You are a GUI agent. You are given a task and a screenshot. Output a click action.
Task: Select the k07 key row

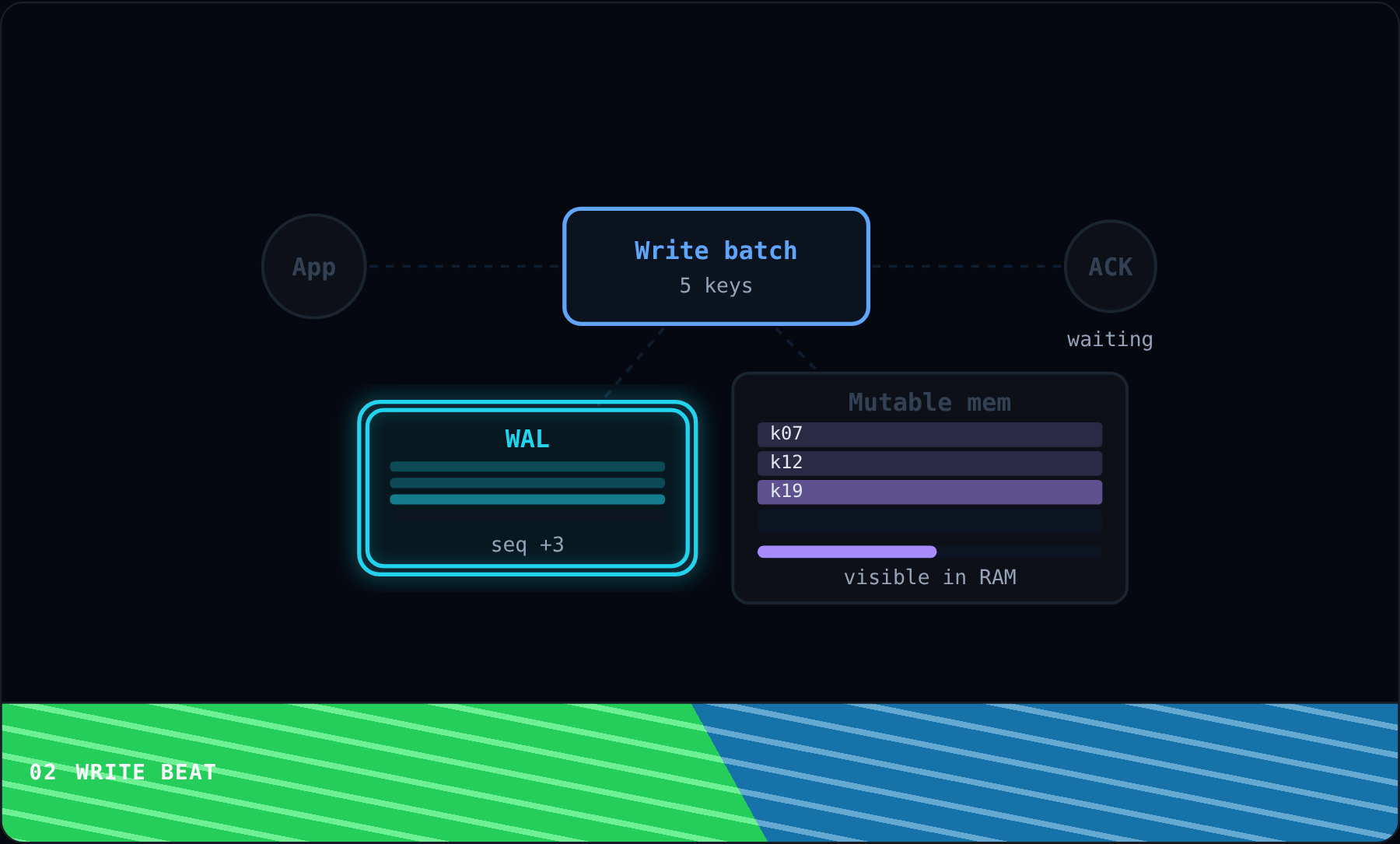pos(929,434)
